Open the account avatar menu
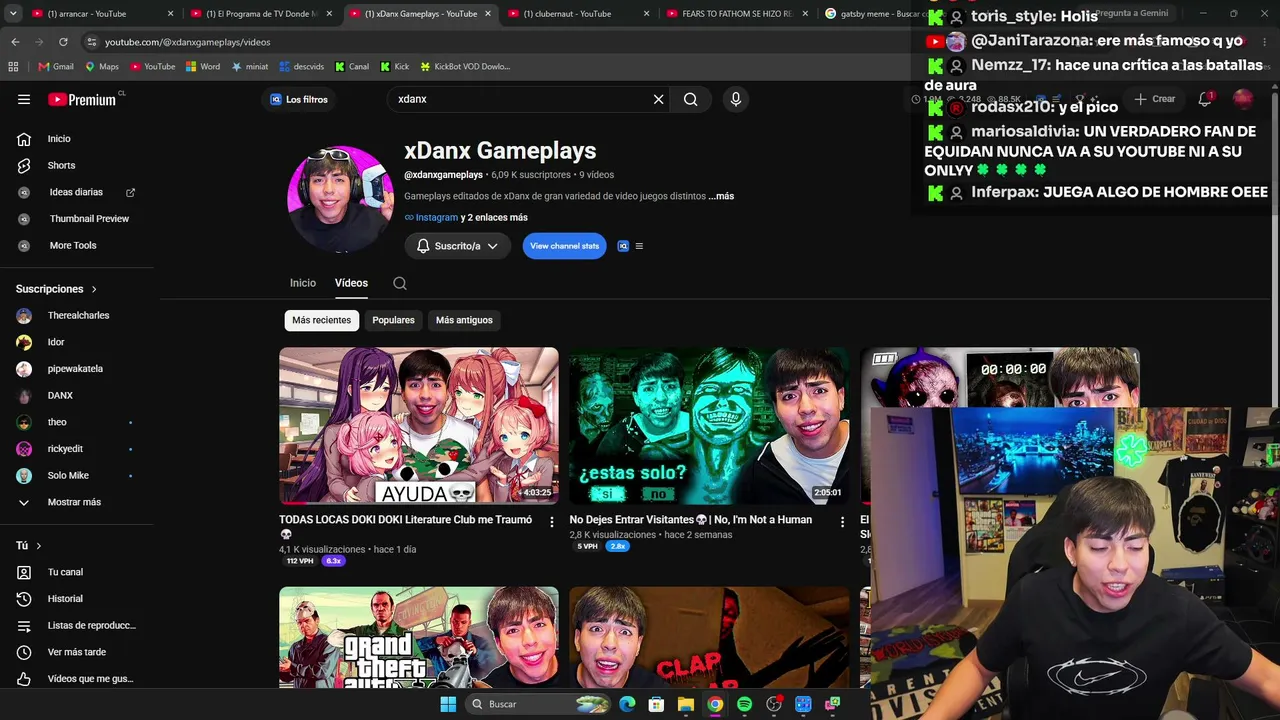The image size is (1280, 720). tap(1243, 99)
